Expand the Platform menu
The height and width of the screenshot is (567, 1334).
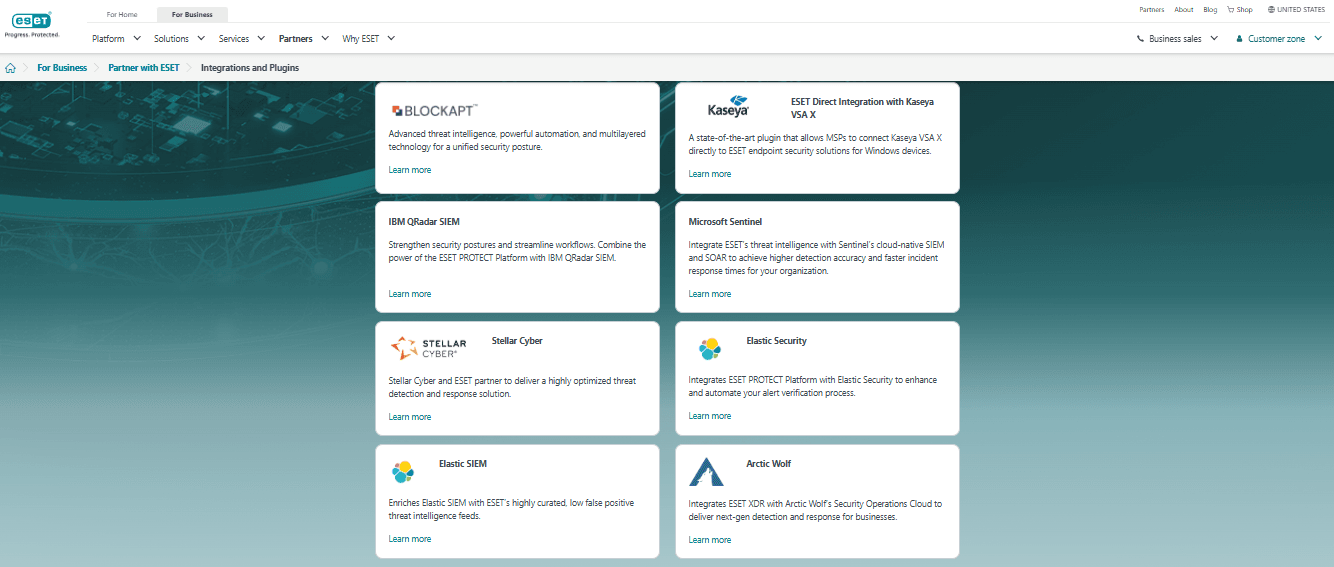click(x=115, y=39)
